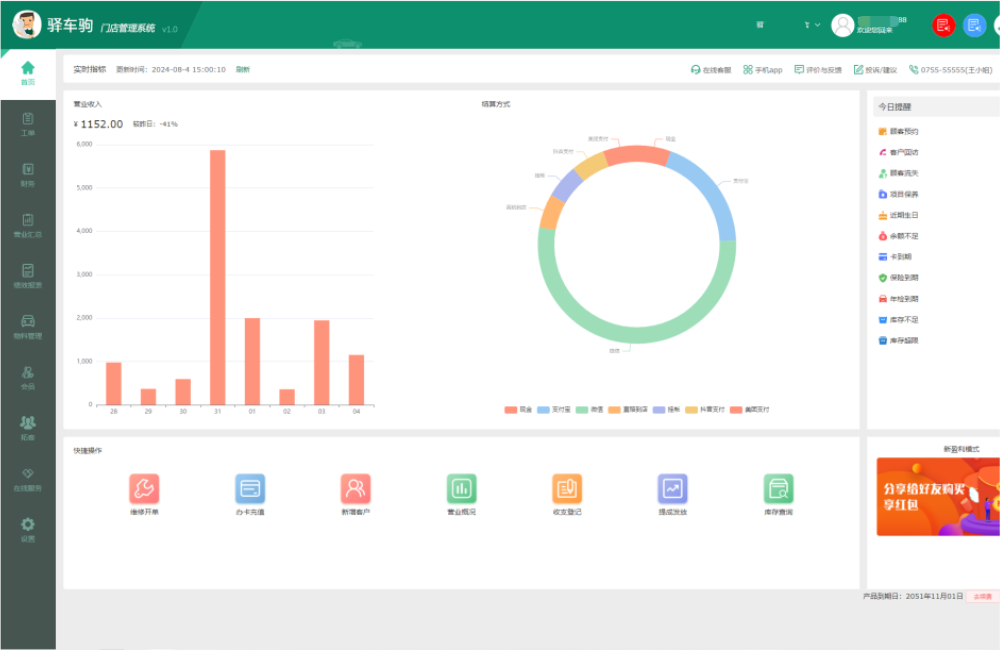Click the ¥ 1152.00 revenue value
1000x650 pixels.
[98, 124]
